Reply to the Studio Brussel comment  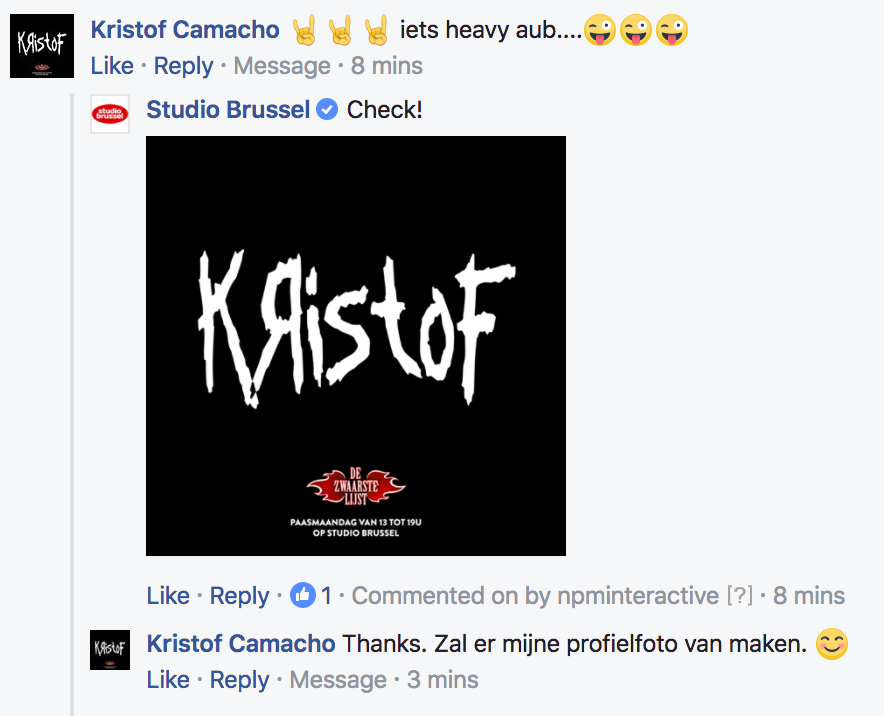pos(240,596)
